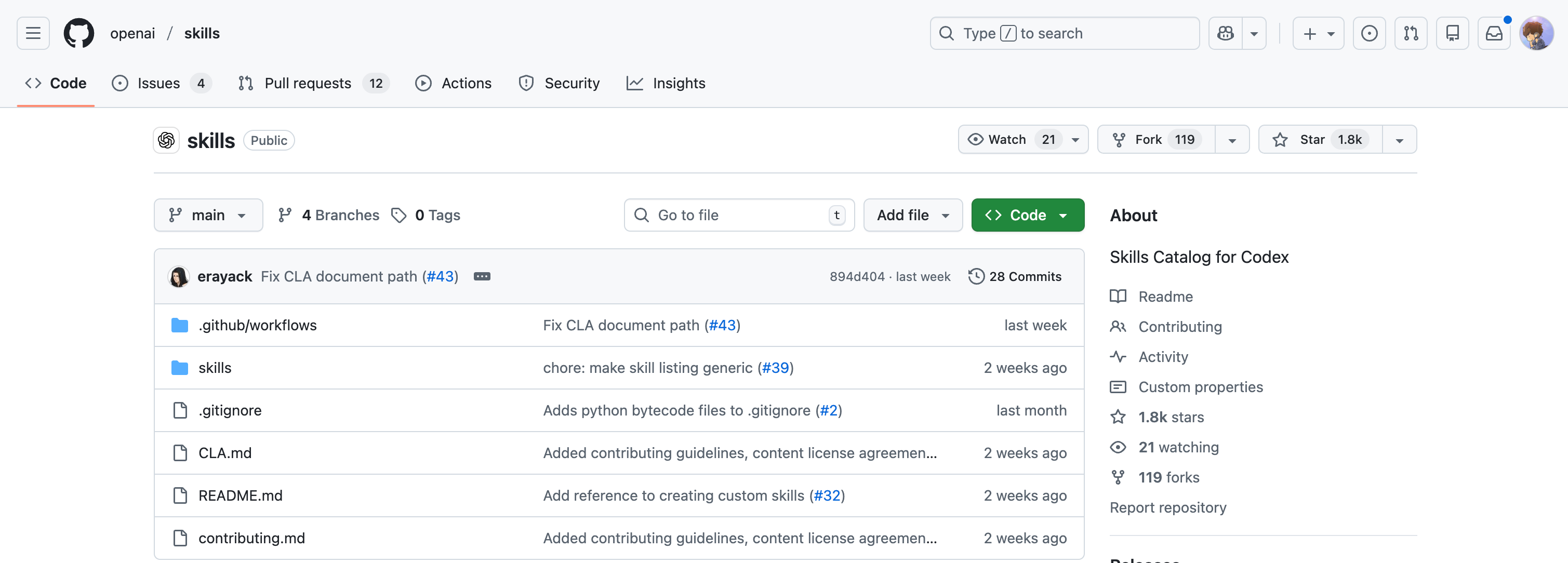
Task: Open the main branch dropdown
Action: [x=208, y=215]
